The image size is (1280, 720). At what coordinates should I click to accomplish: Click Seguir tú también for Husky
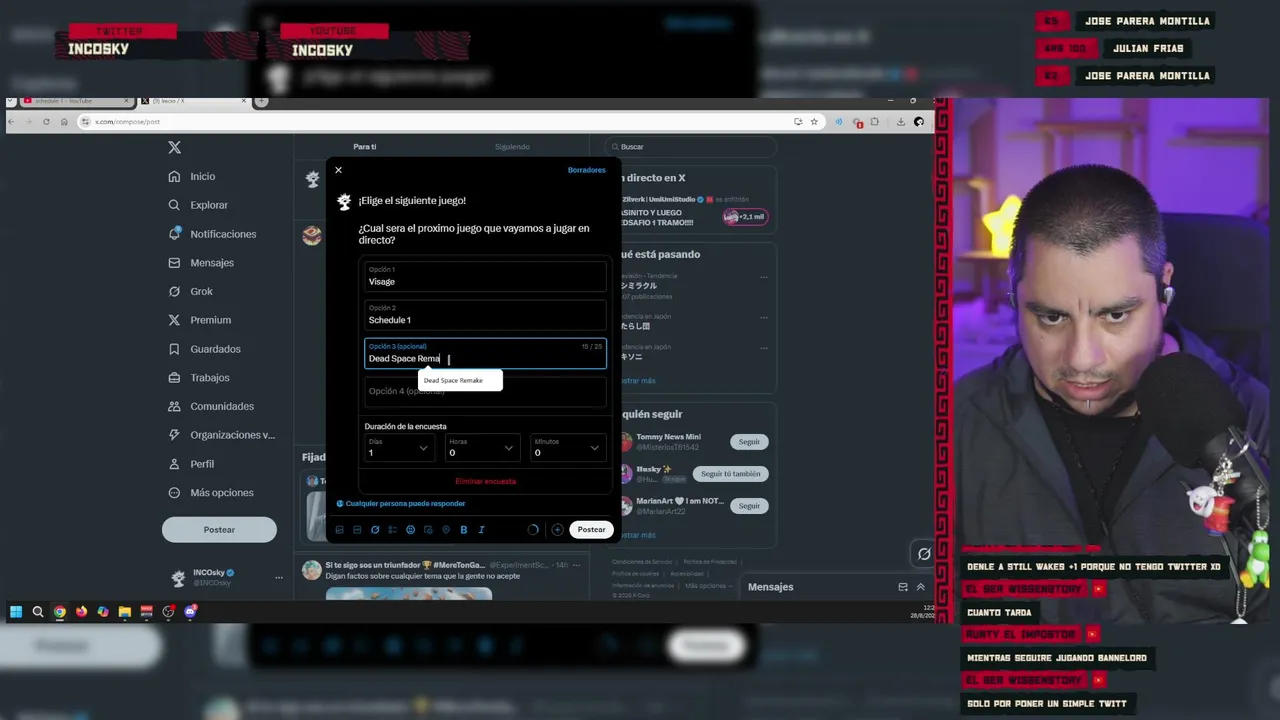click(730, 474)
